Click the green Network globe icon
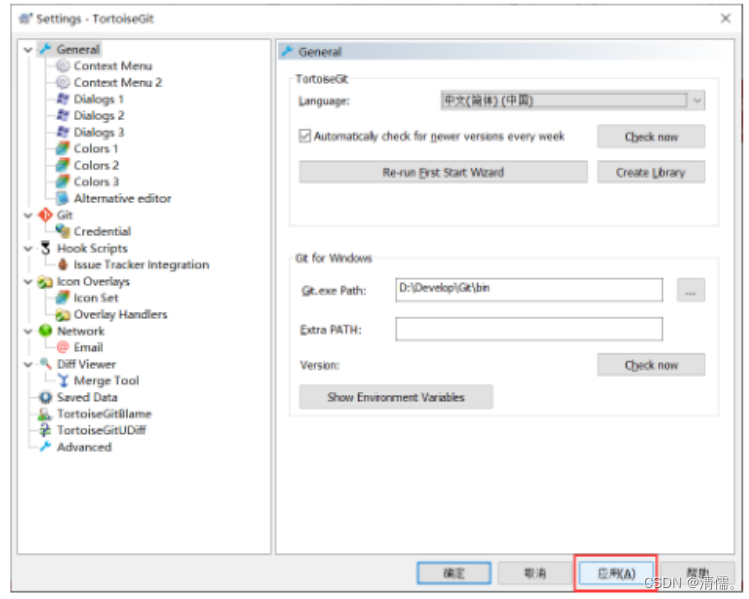This screenshot has height=599, width=749. 46,331
